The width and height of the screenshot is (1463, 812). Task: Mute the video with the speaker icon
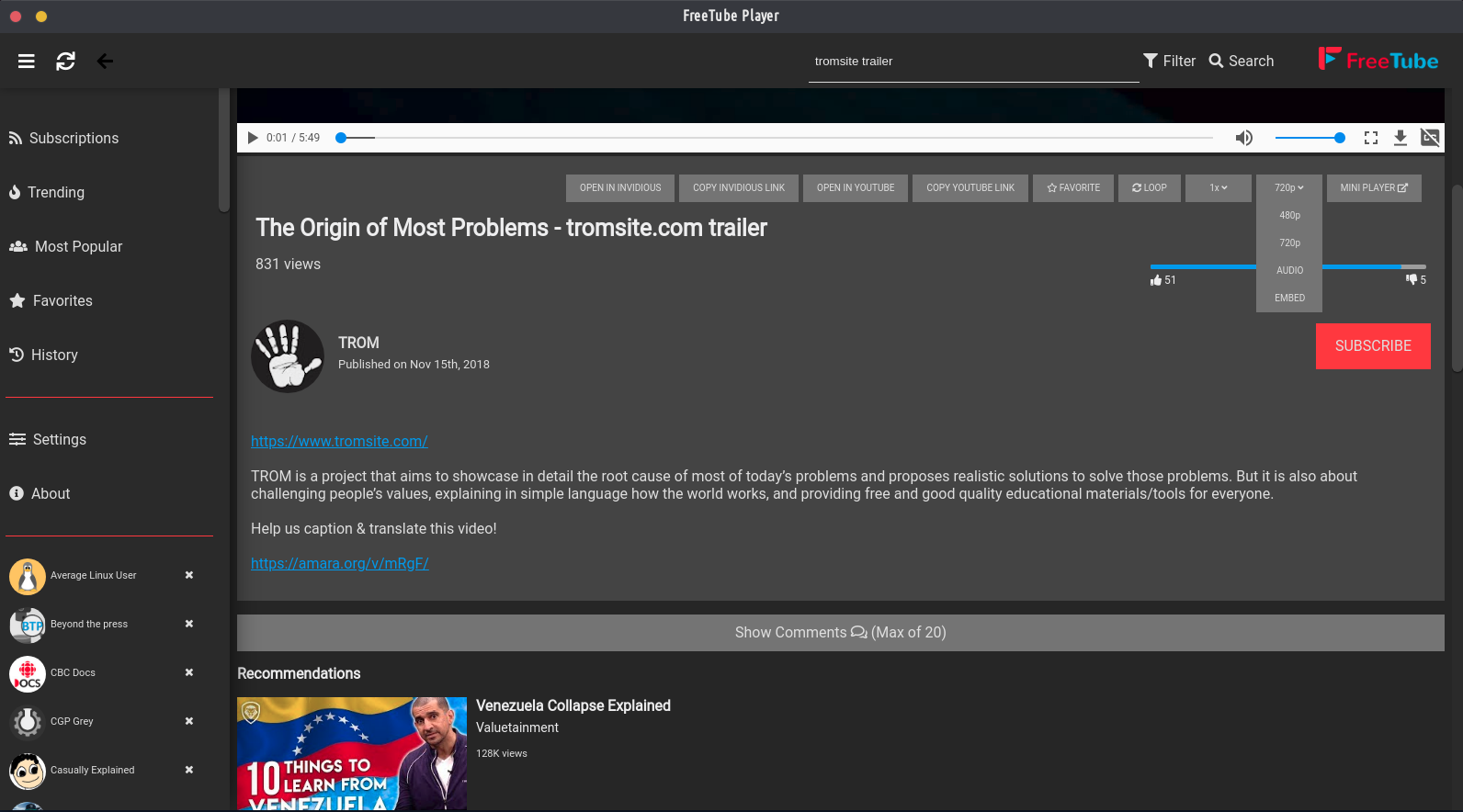click(1243, 138)
